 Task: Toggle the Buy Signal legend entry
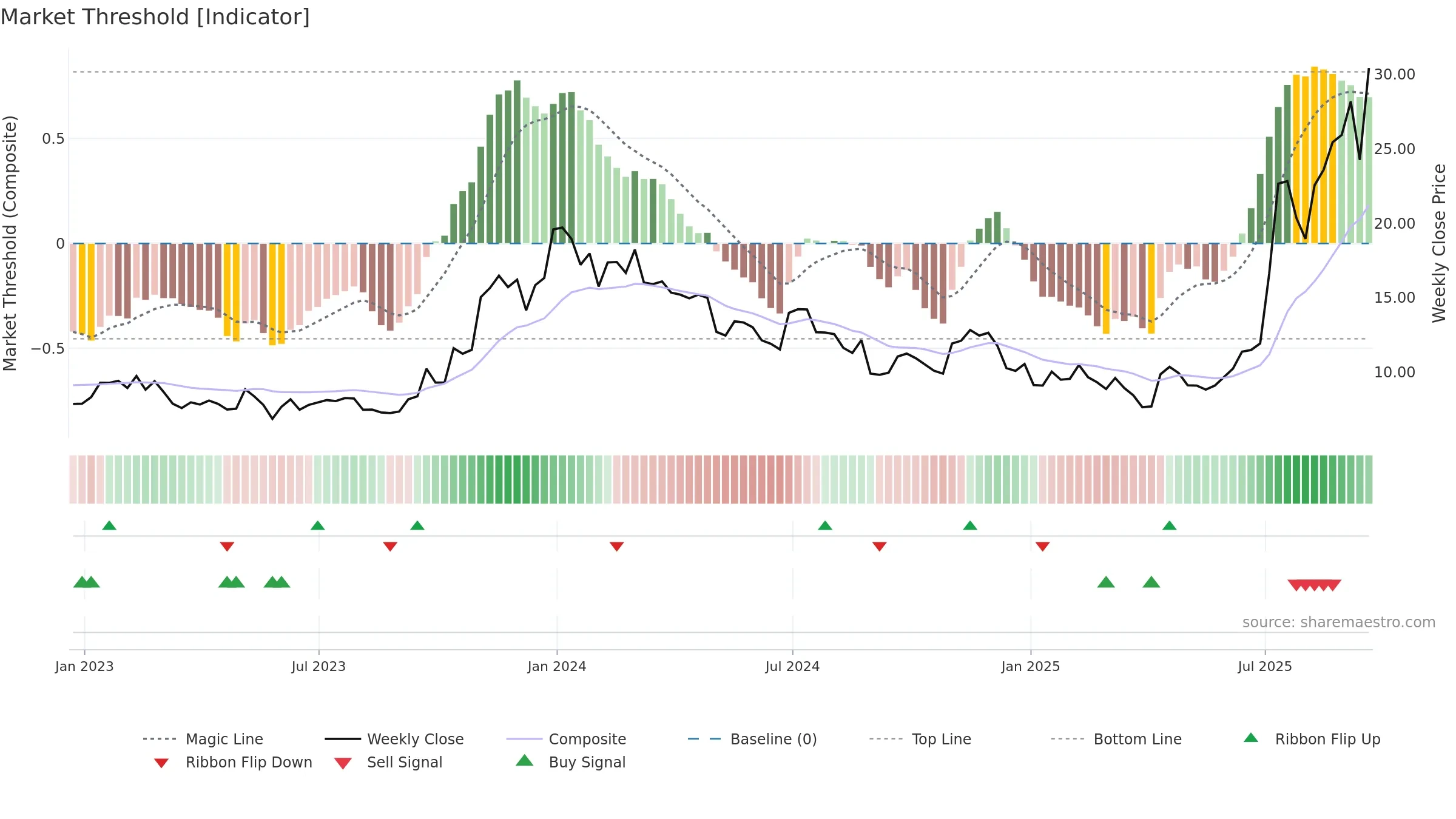click(570, 762)
